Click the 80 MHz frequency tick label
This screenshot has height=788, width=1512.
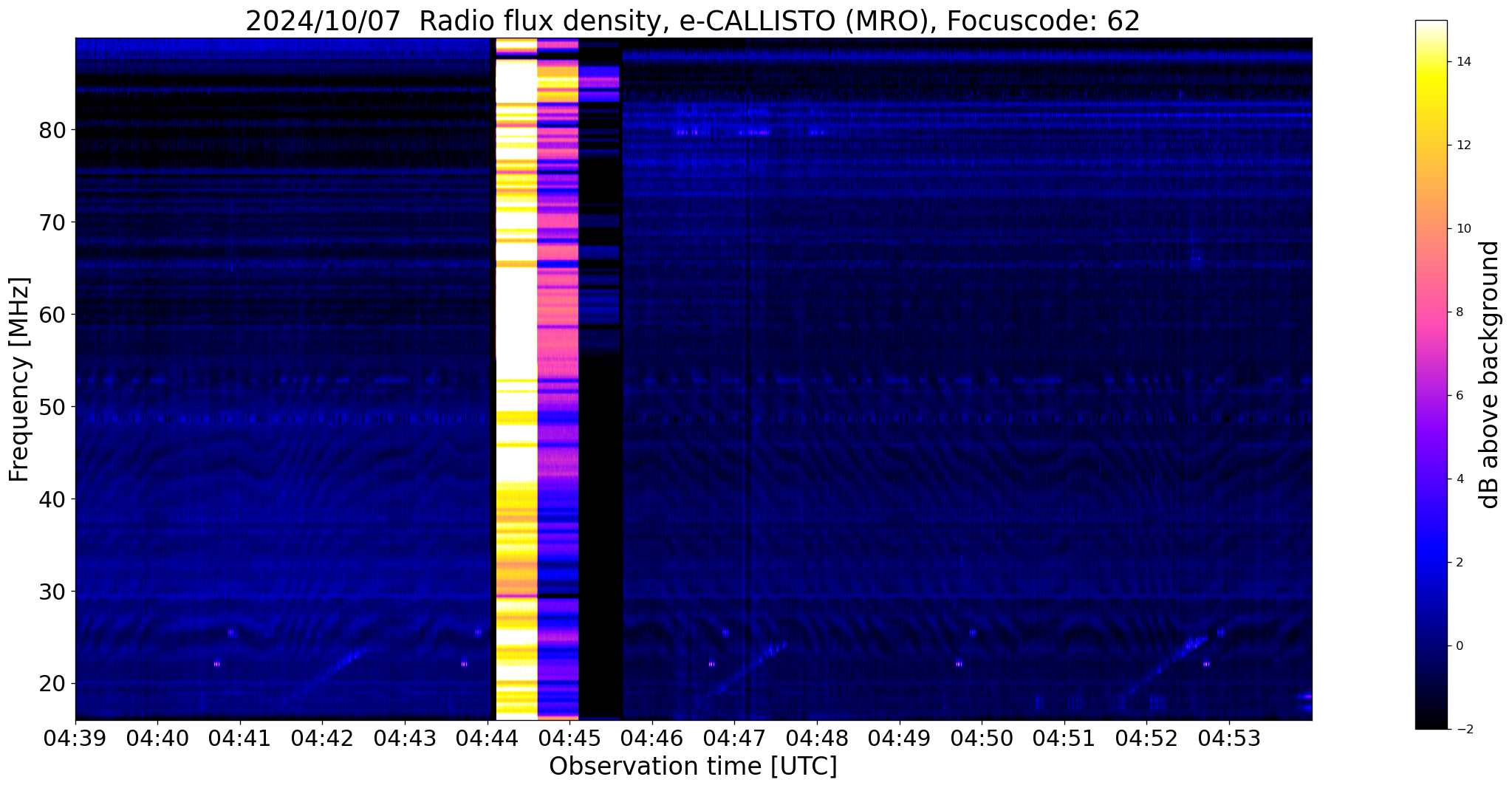[52, 130]
